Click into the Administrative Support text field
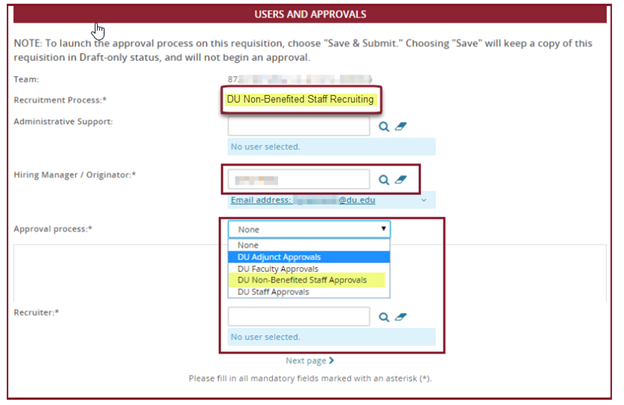 point(299,127)
